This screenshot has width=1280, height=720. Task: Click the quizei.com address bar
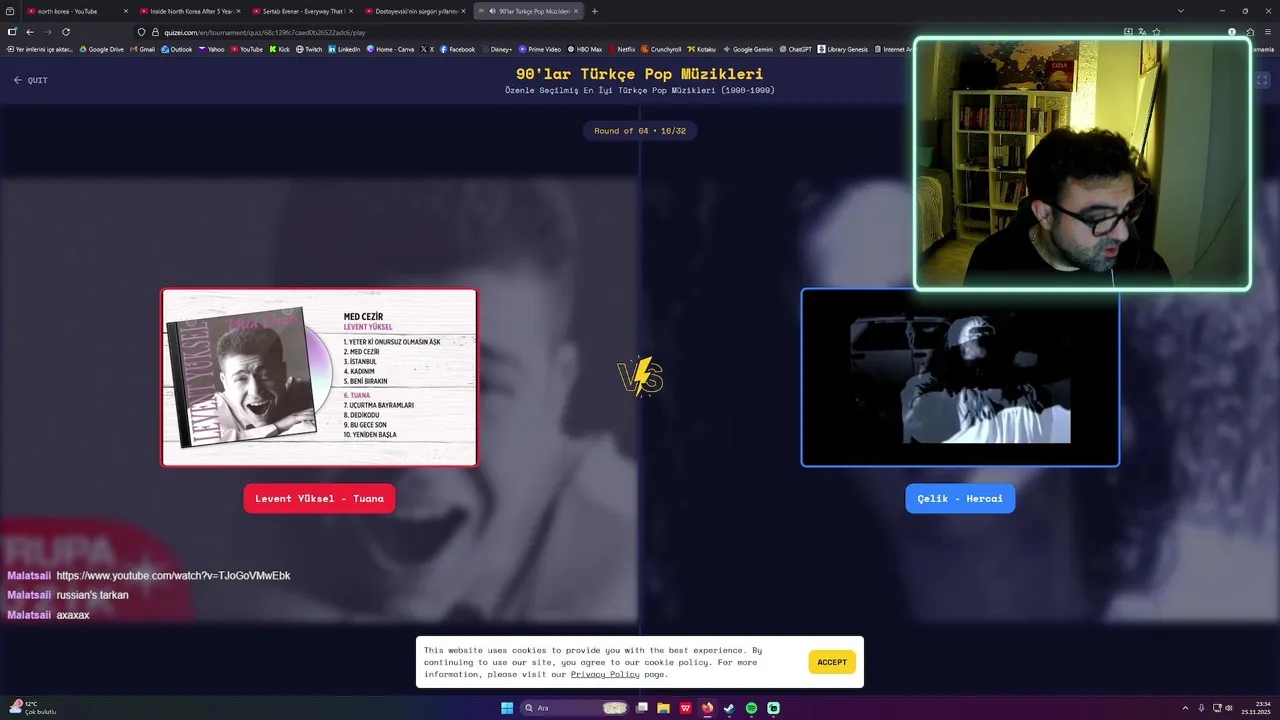(x=640, y=32)
